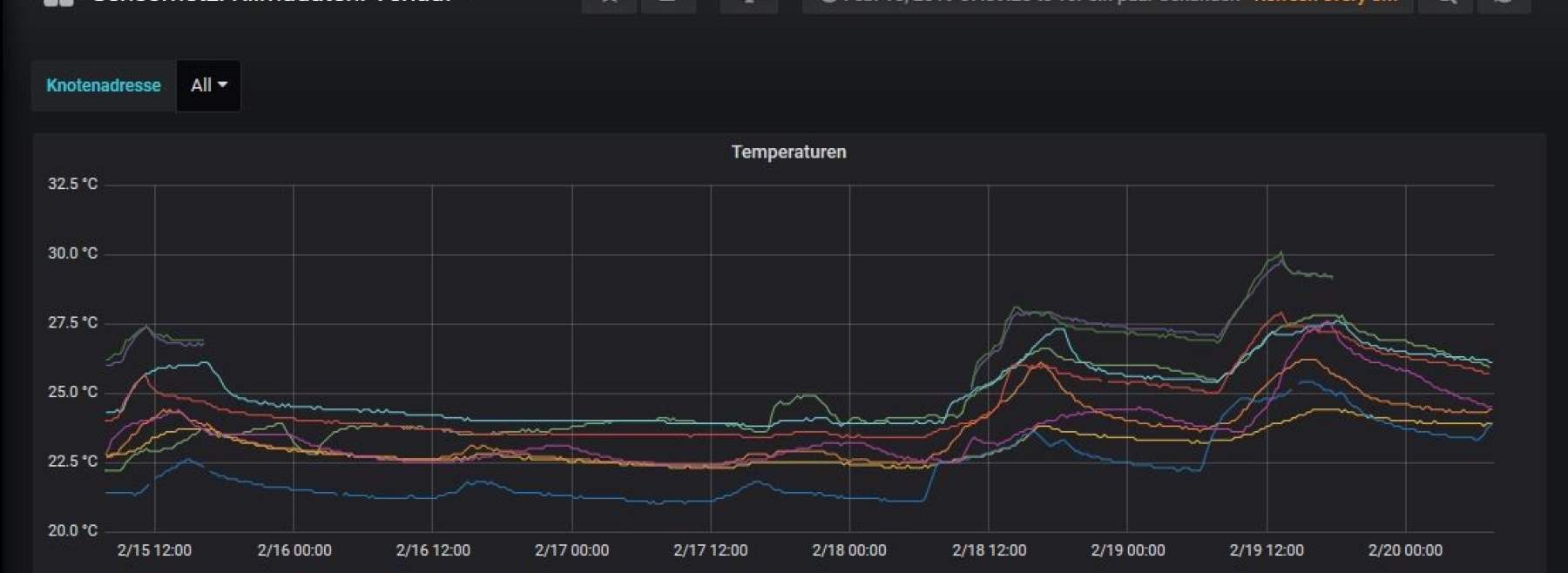Open the Knotenadresse 'All' variable dropdown
This screenshot has width=1568, height=573.
coord(208,85)
